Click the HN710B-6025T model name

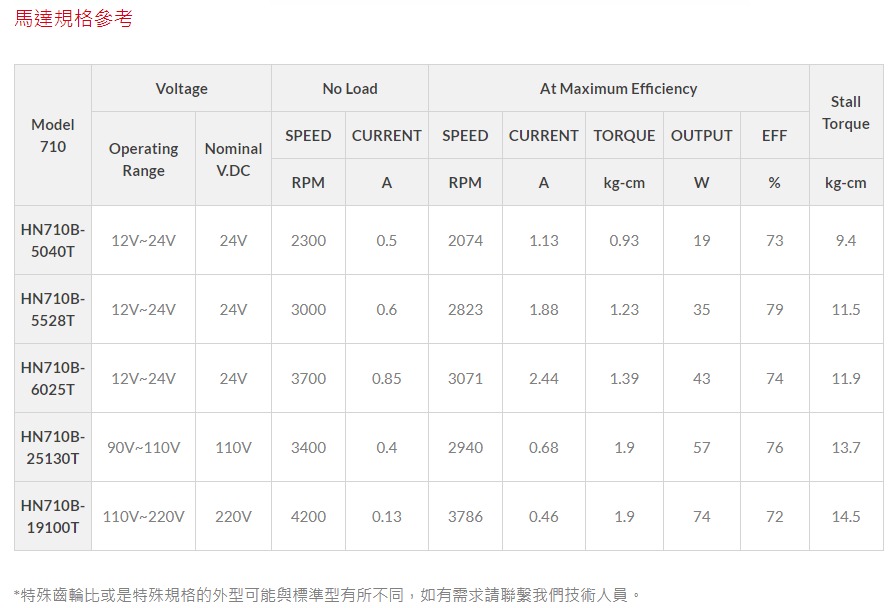pyautogui.click(x=53, y=378)
